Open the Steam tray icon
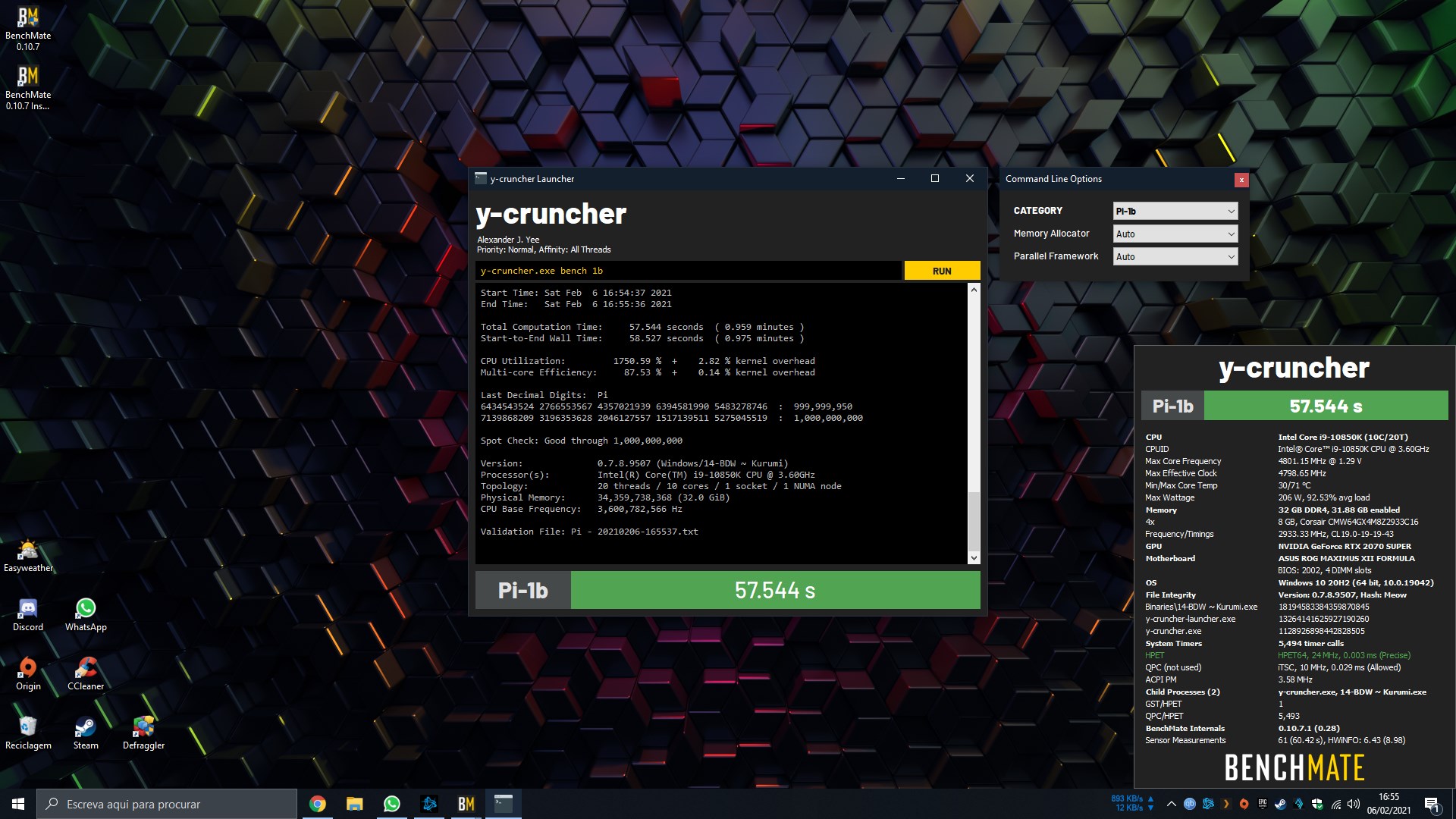The height and width of the screenshot is (819, 1456). point(1281,804)
